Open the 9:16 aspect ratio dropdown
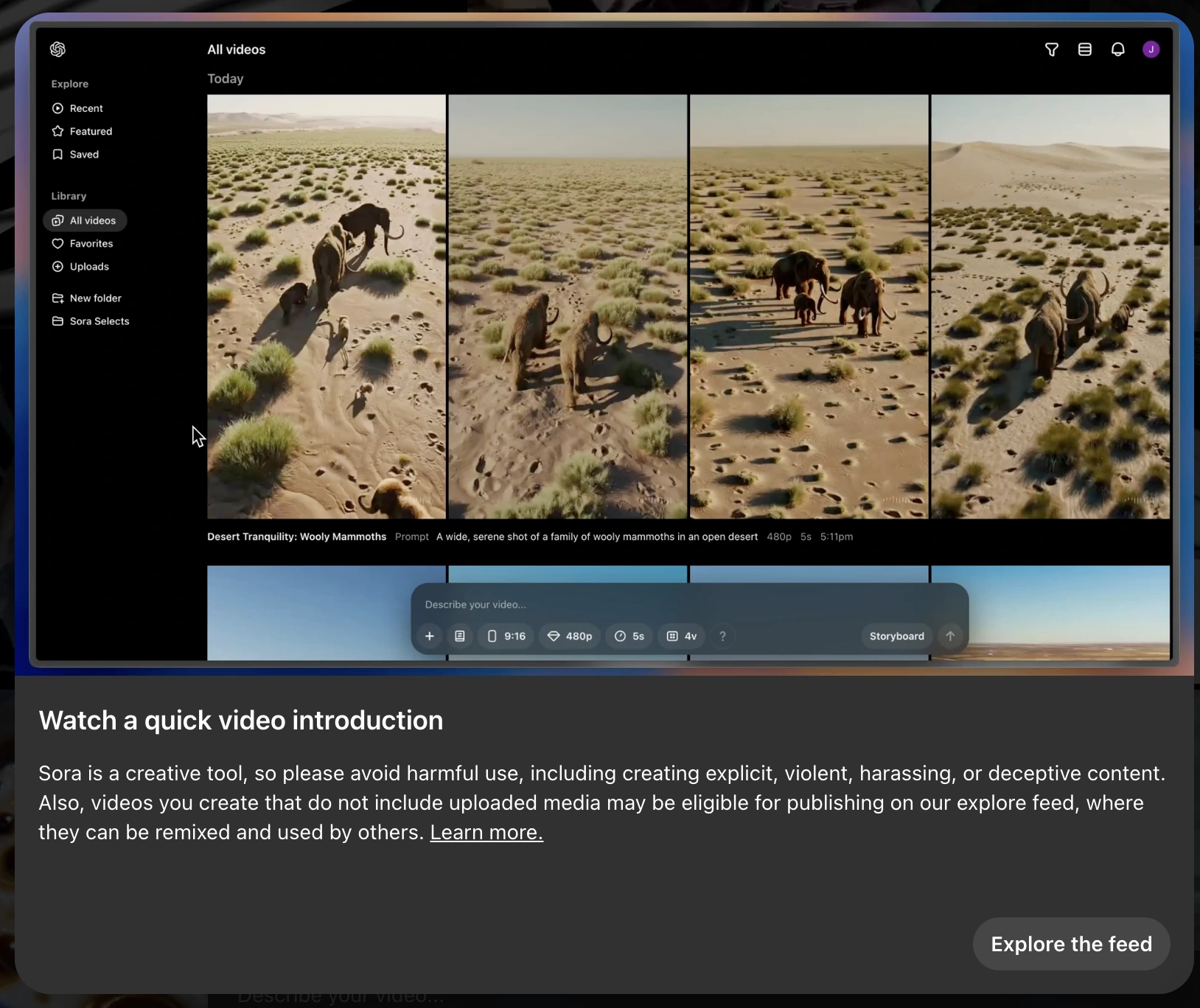Image resolution: width=1200 pixels, height=1008 pixels. click(x=506, y=636)
